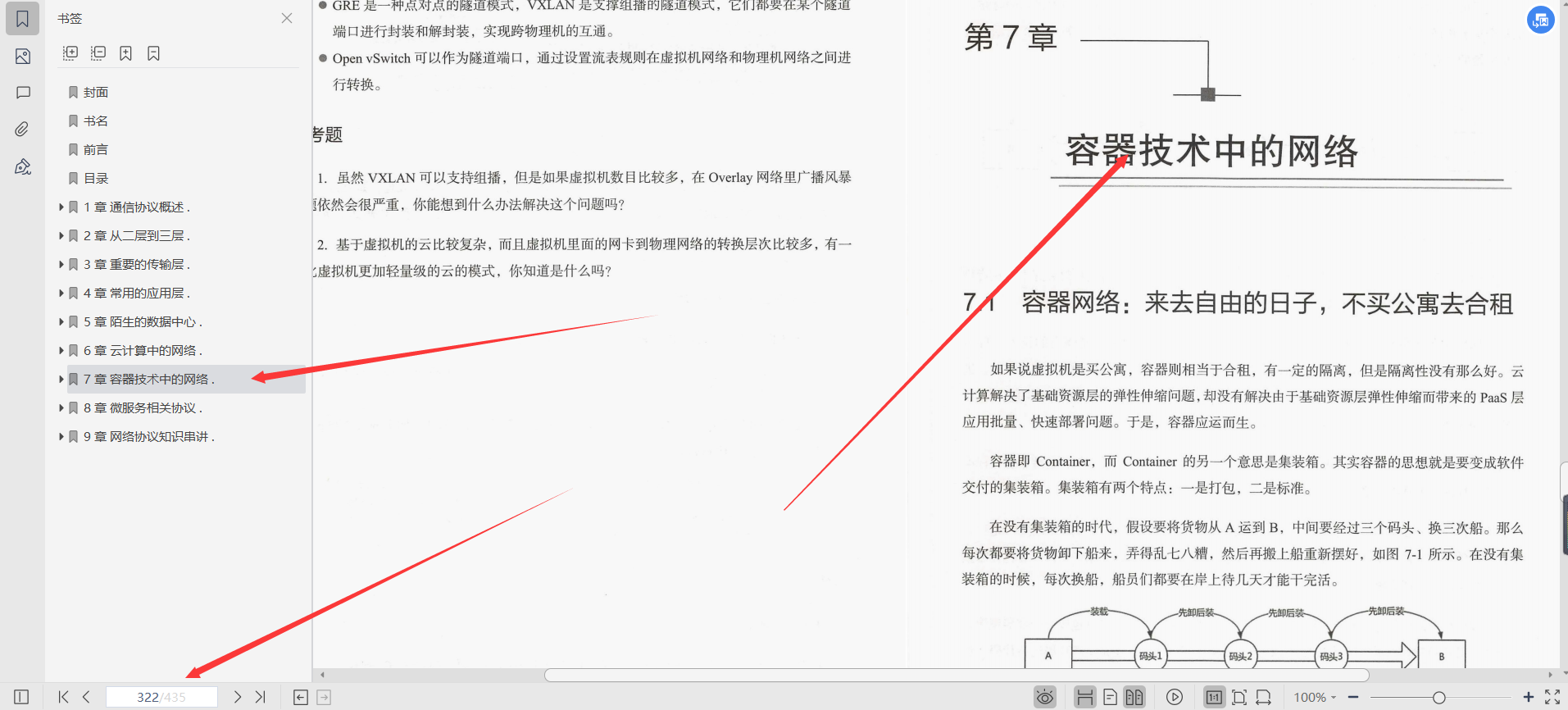Toggle eye protection mode
This screenshot has height=710, width=1568.
point(1045,698)
